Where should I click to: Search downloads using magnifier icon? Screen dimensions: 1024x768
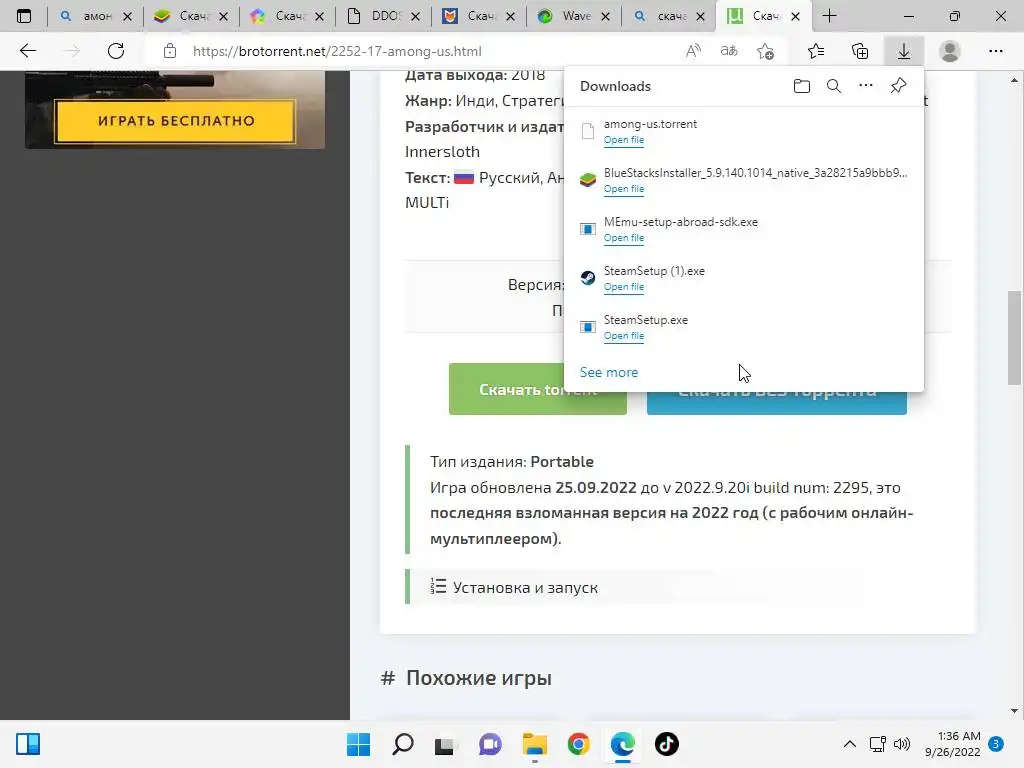point(833,86)
